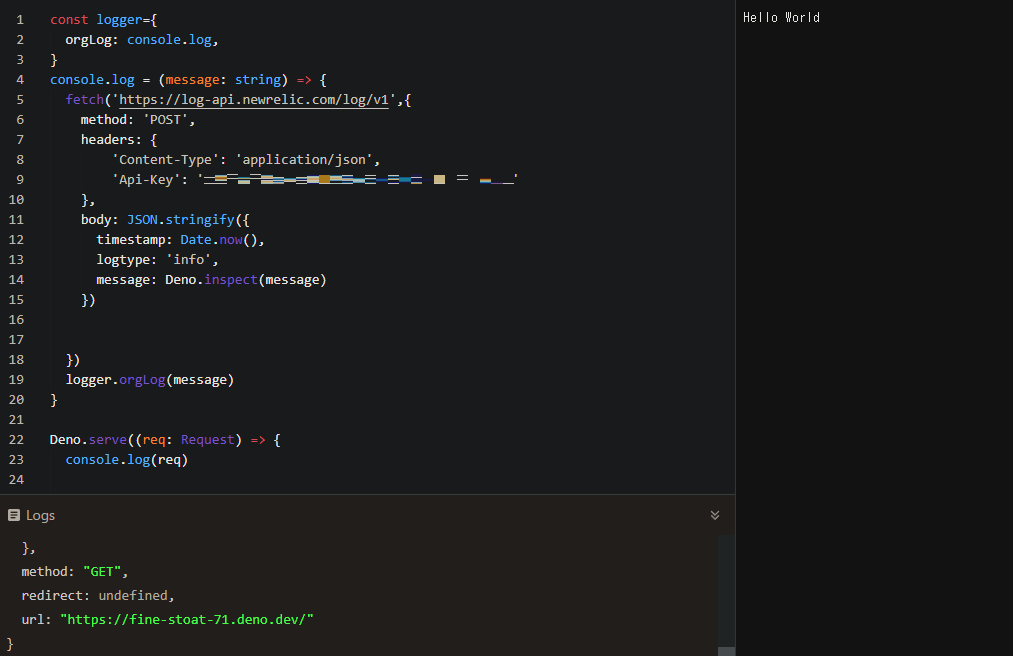Click the fine-stoat-71.deno.dev log URL
This screenshot has height=656, width=1013.
click(x=187, y=619)
